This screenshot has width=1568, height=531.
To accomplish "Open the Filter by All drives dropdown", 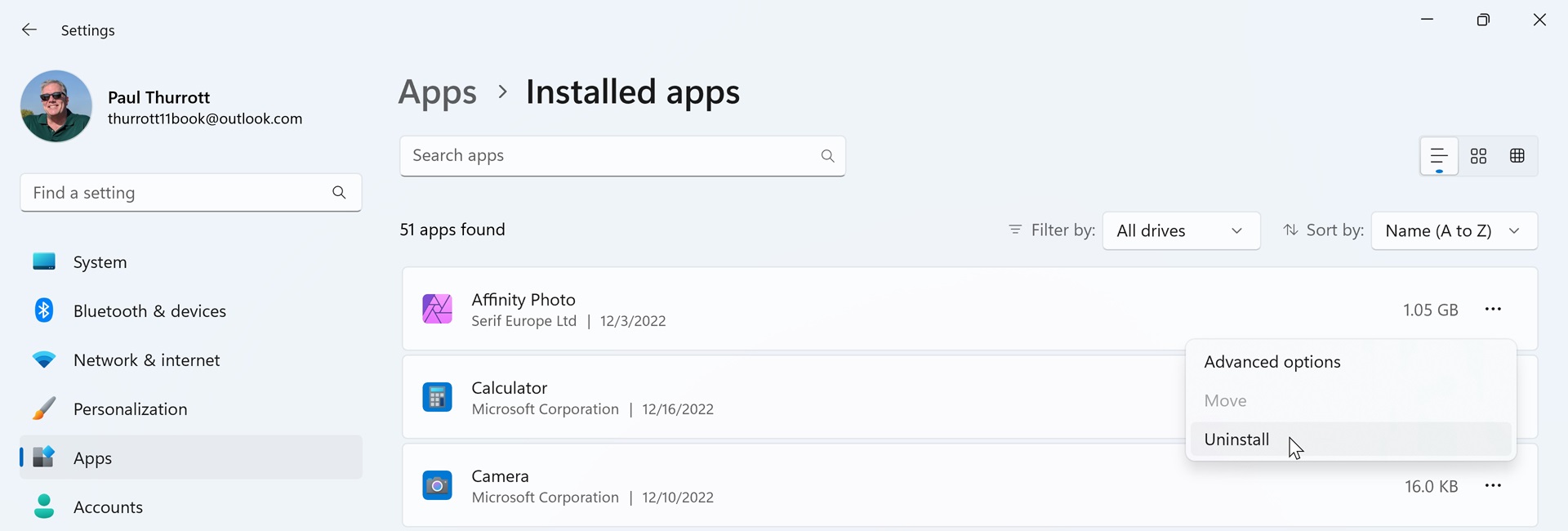I will click(1181, 231).
